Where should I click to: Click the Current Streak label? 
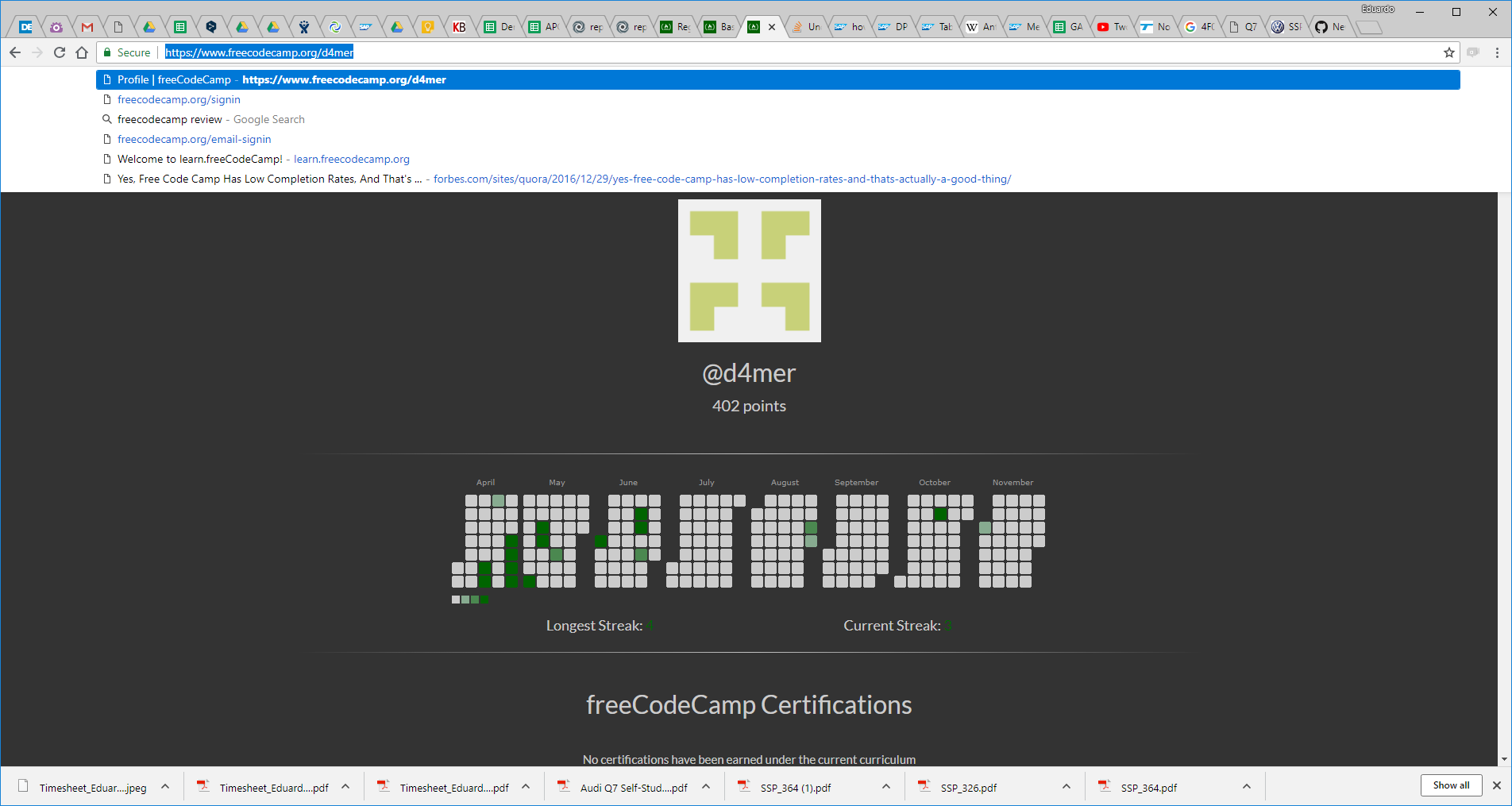click(892, 626)
